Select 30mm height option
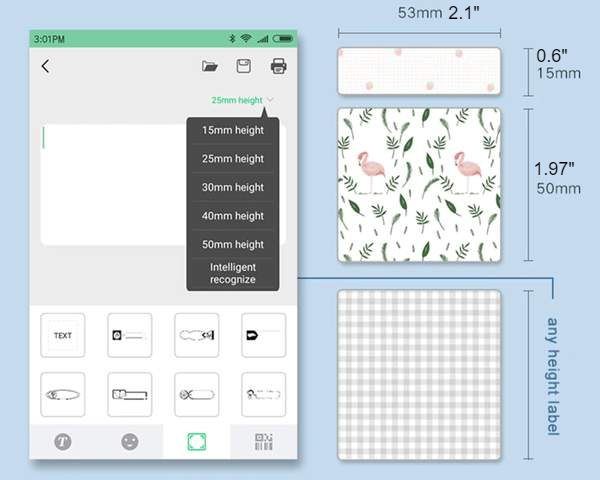The height and width of the screenshot is (480, 600). (x=233, y=187)
